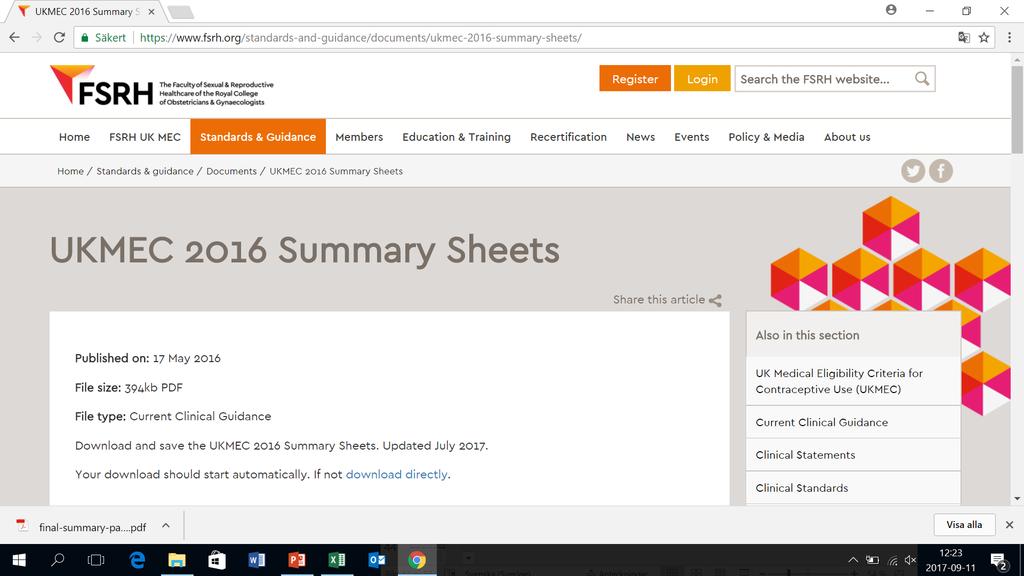This screenshot has width=1024, height=576.
Task: Open UK Medical Eligibility Criteria link
Action: click(x=853, y=381)
